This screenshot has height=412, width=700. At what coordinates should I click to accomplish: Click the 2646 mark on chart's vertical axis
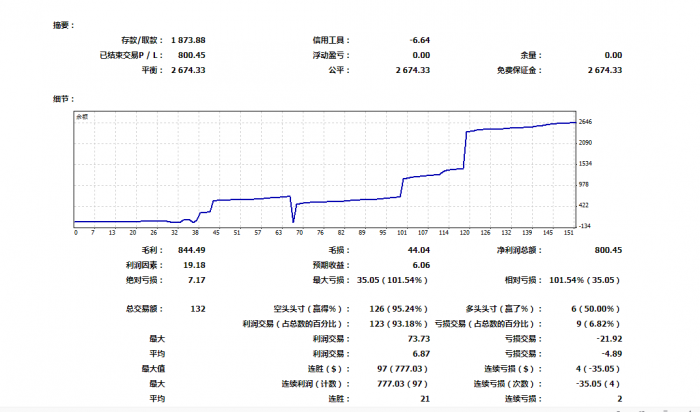[x=587, y=122]
